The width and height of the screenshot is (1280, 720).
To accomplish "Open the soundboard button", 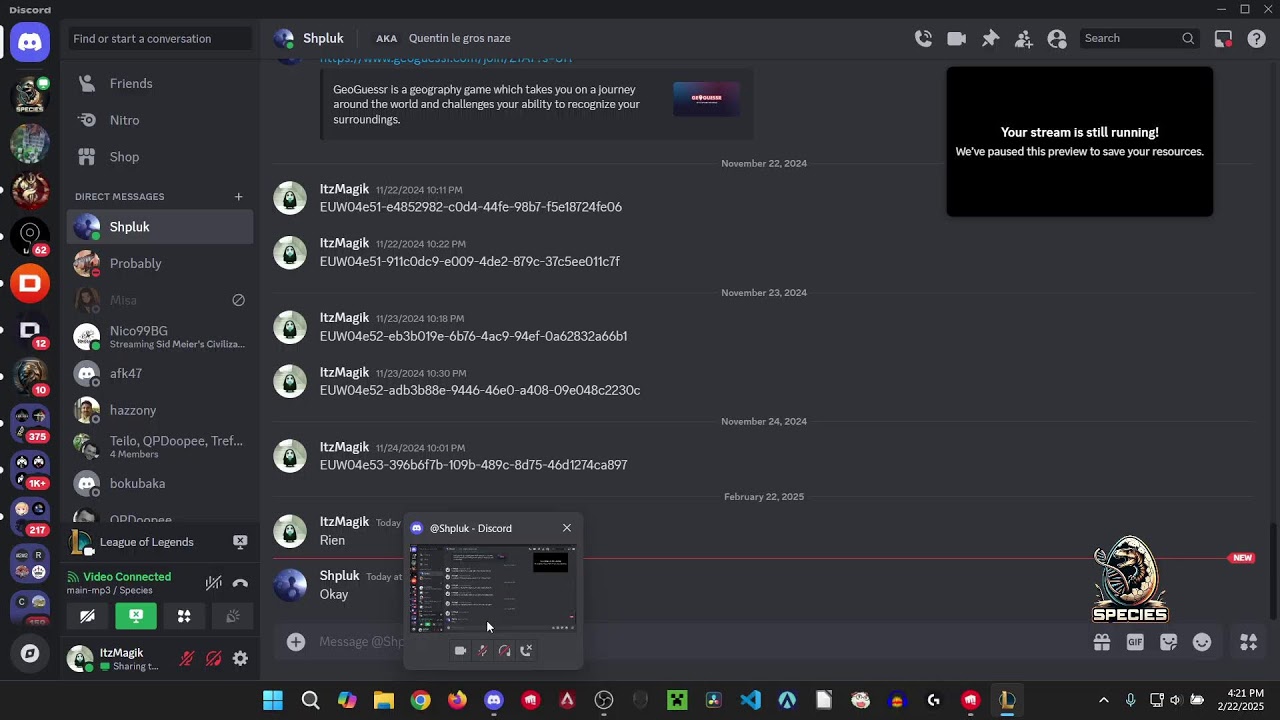I will (x=232, y=616).
